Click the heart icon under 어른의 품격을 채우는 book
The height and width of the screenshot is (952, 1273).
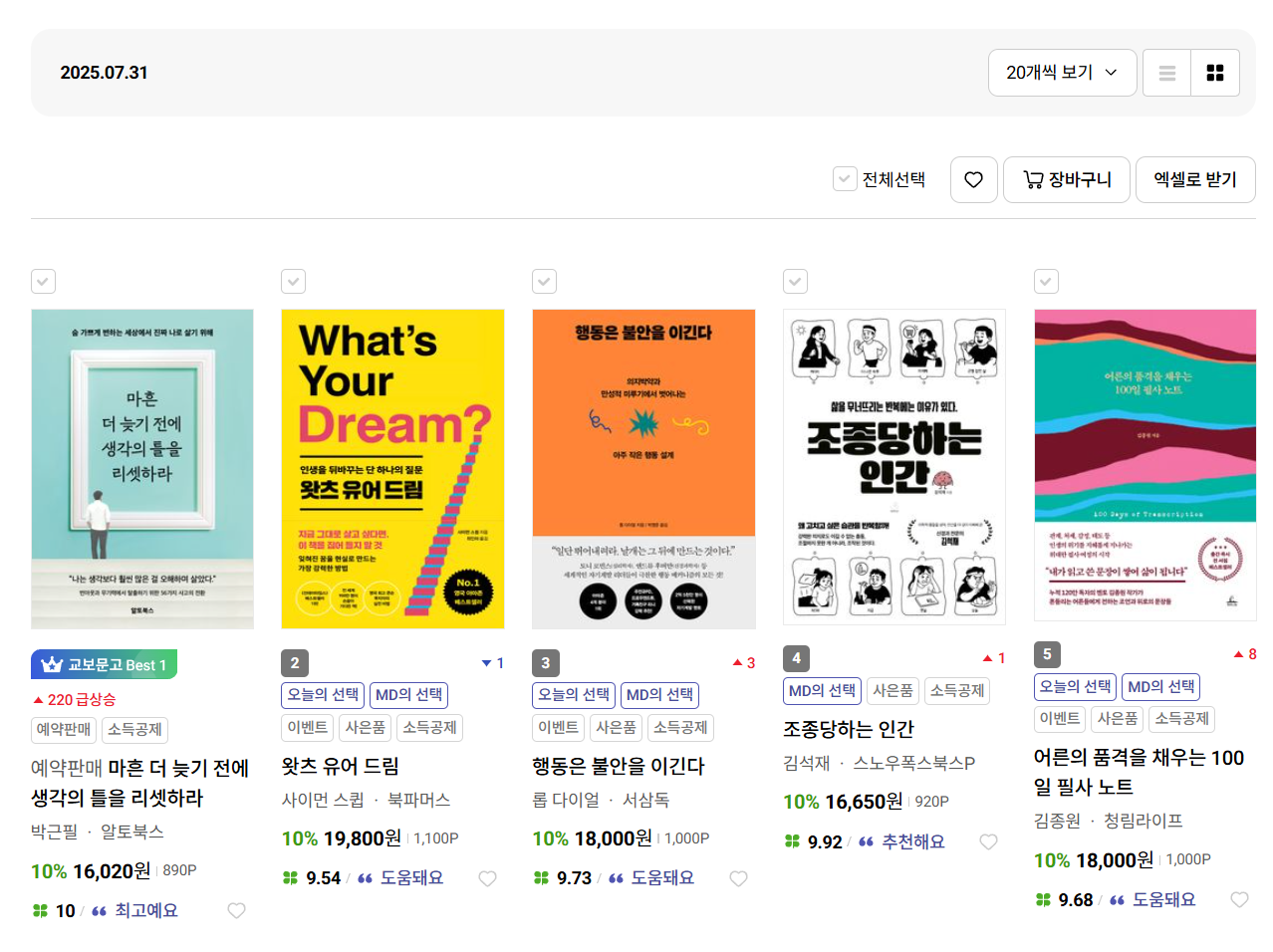[x=1239, y=899]
